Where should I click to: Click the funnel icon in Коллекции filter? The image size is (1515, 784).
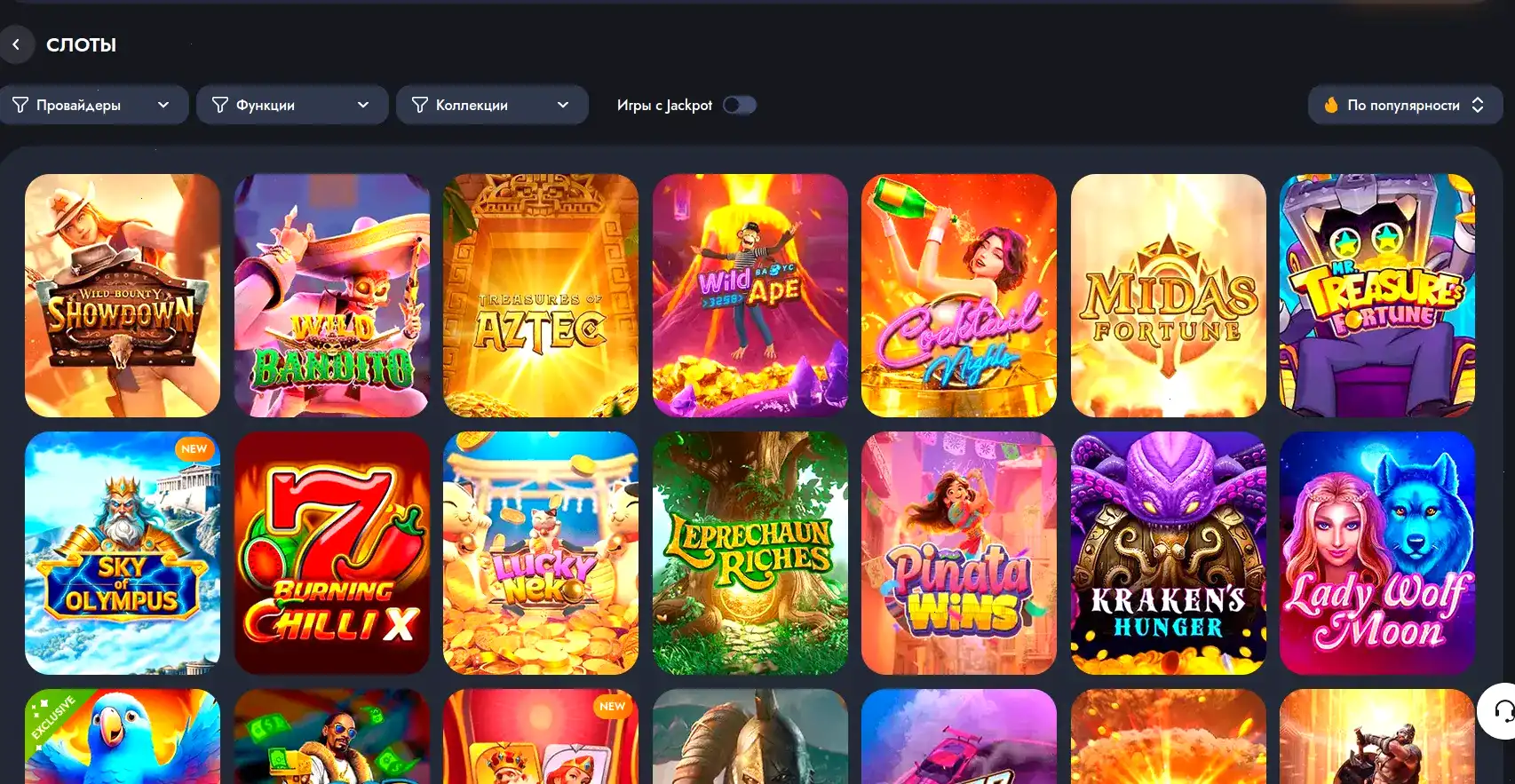pos(420,105)
